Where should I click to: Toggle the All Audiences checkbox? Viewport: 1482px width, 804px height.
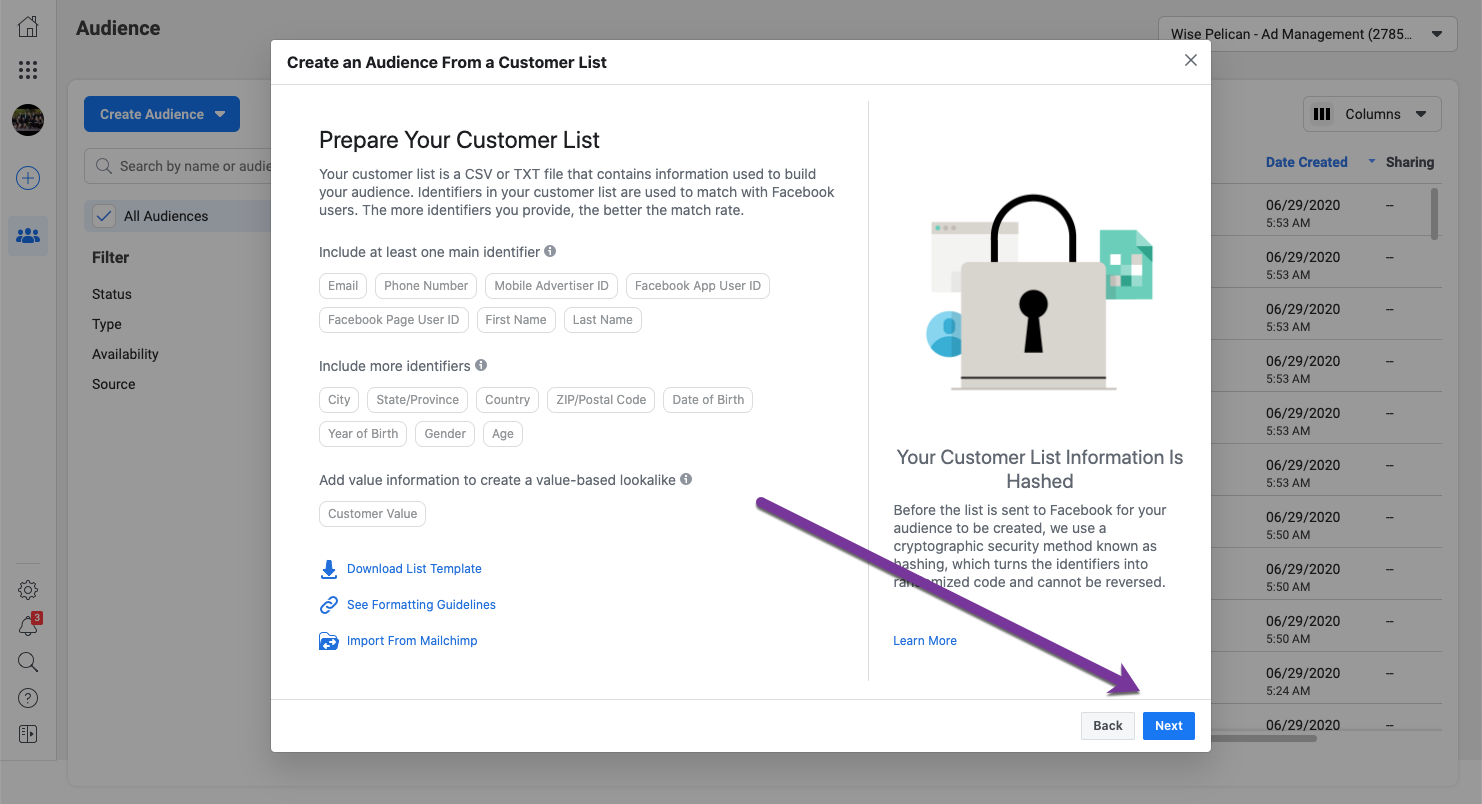(103, 216)
